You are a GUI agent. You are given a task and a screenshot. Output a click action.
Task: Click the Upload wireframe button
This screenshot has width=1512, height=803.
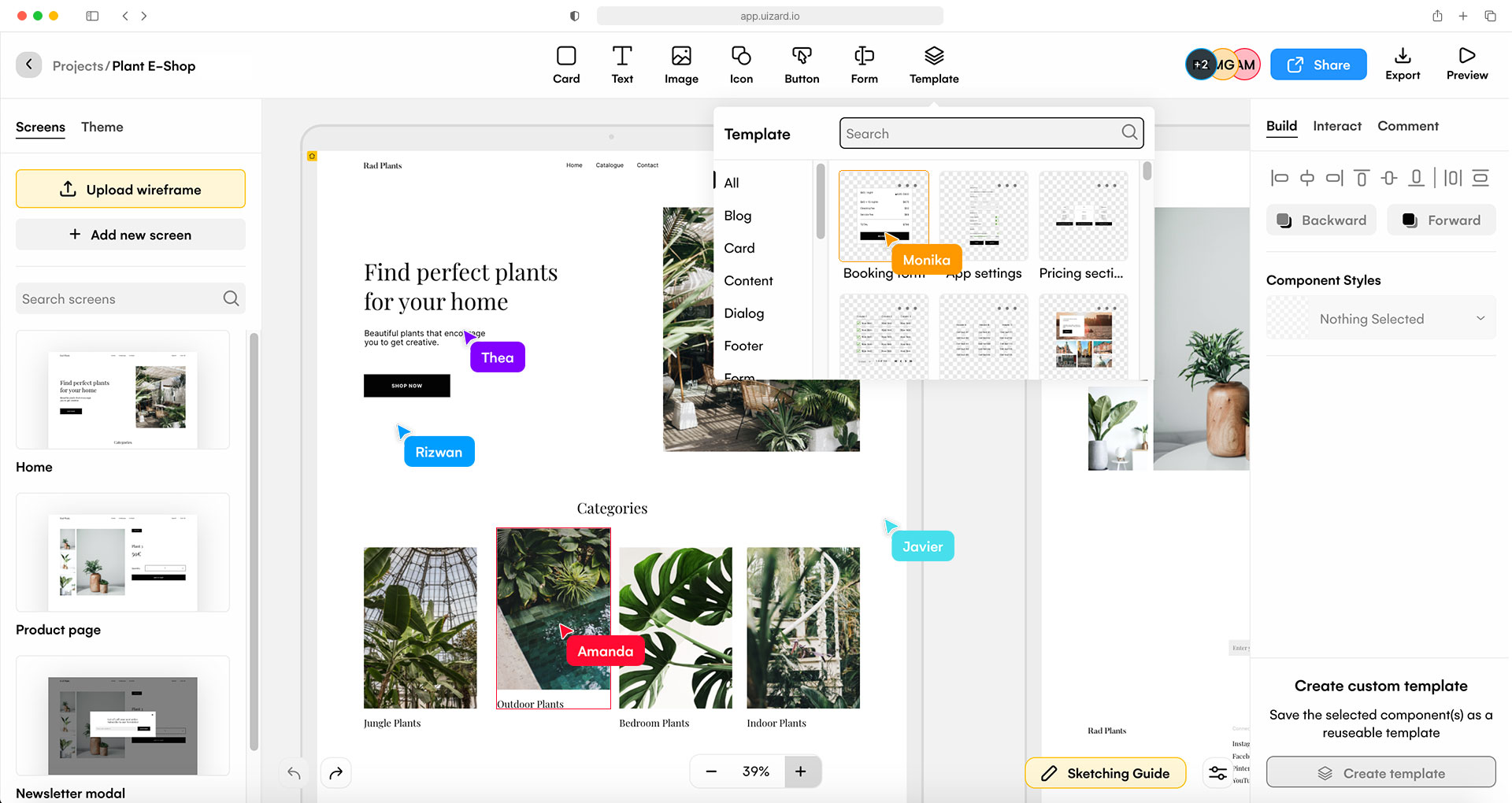pos(130,189)
